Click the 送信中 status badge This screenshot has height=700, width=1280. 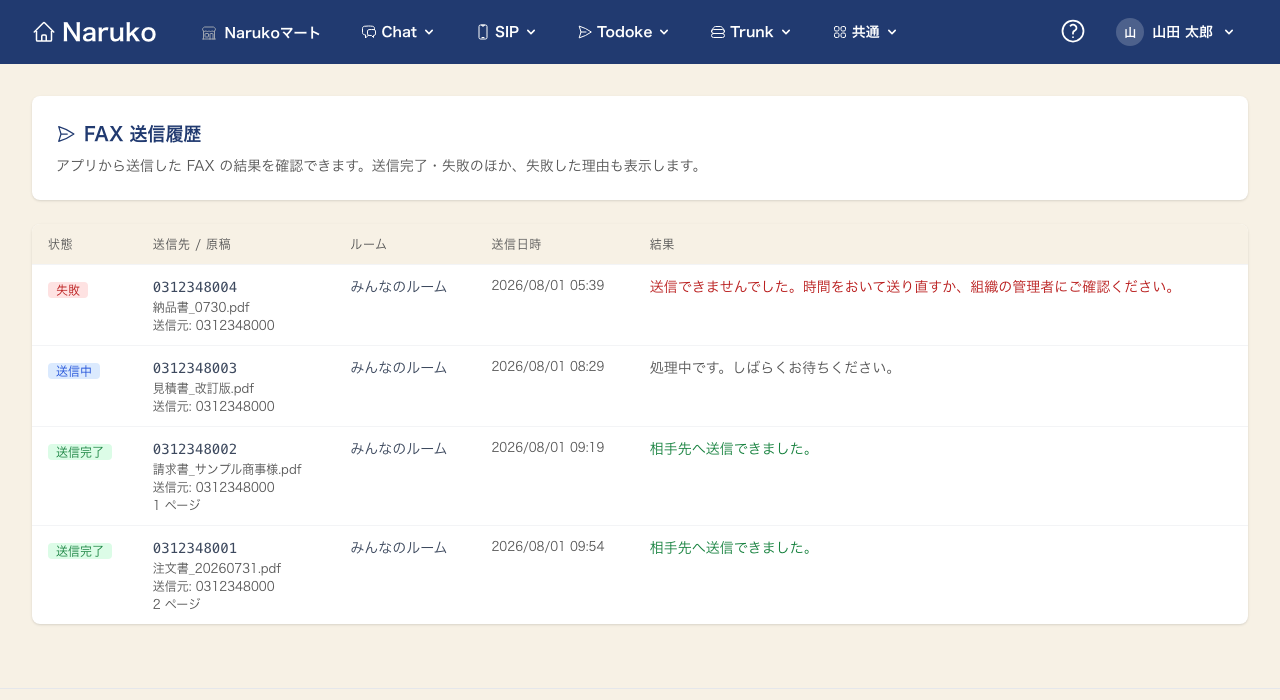[74, 371]
